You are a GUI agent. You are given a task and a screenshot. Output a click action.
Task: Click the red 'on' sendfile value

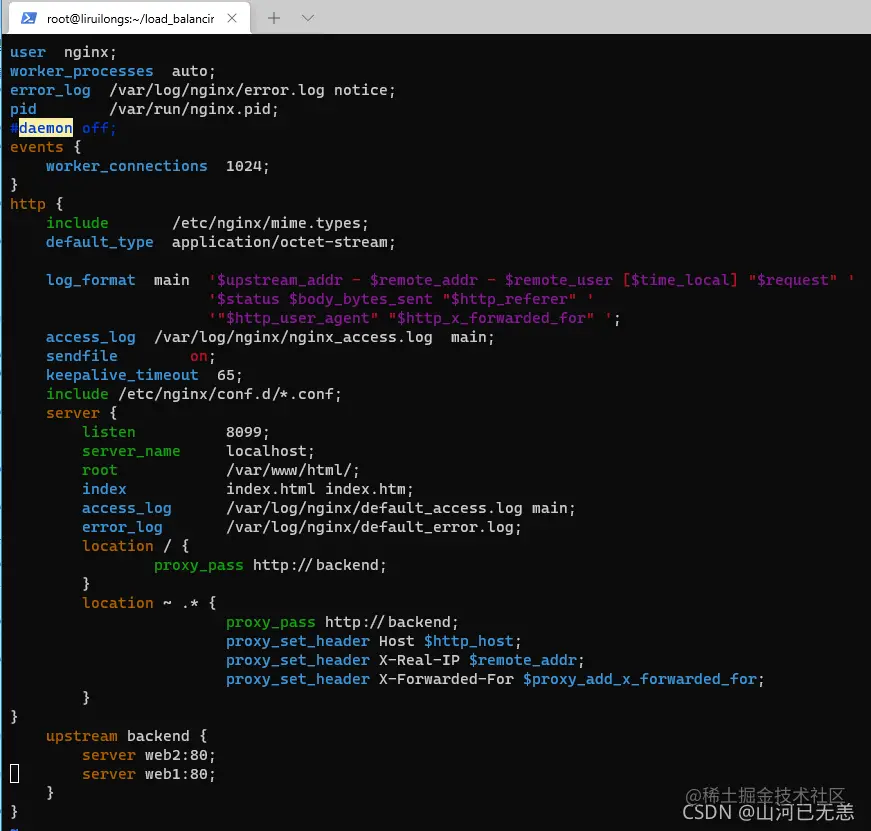198,356
